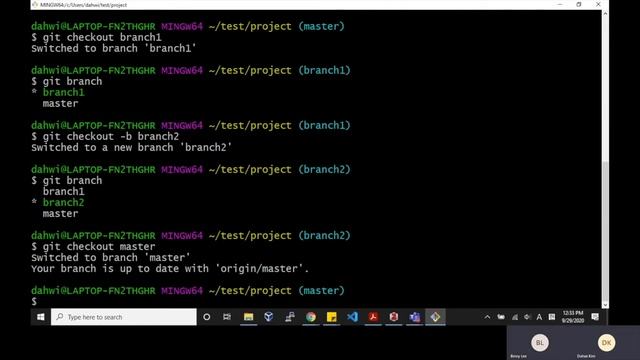This screenshot has width=640, height=360.
Task: Open Visual Studio Code from taskbar
Action: coord(352,317)
